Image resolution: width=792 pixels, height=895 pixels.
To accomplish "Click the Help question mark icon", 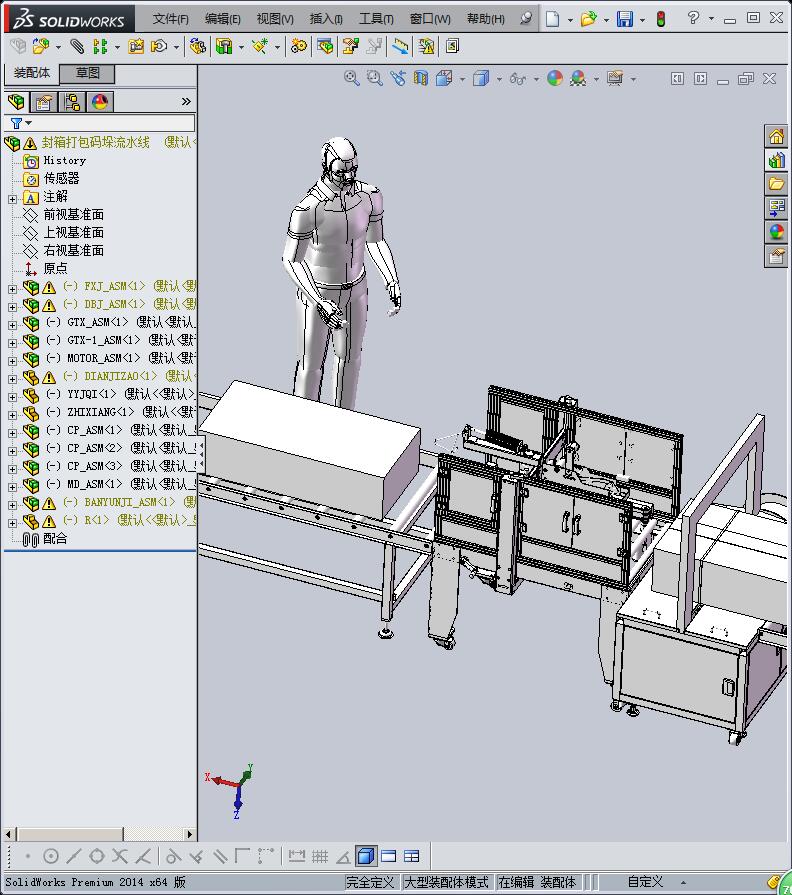I will pos(693,19).
